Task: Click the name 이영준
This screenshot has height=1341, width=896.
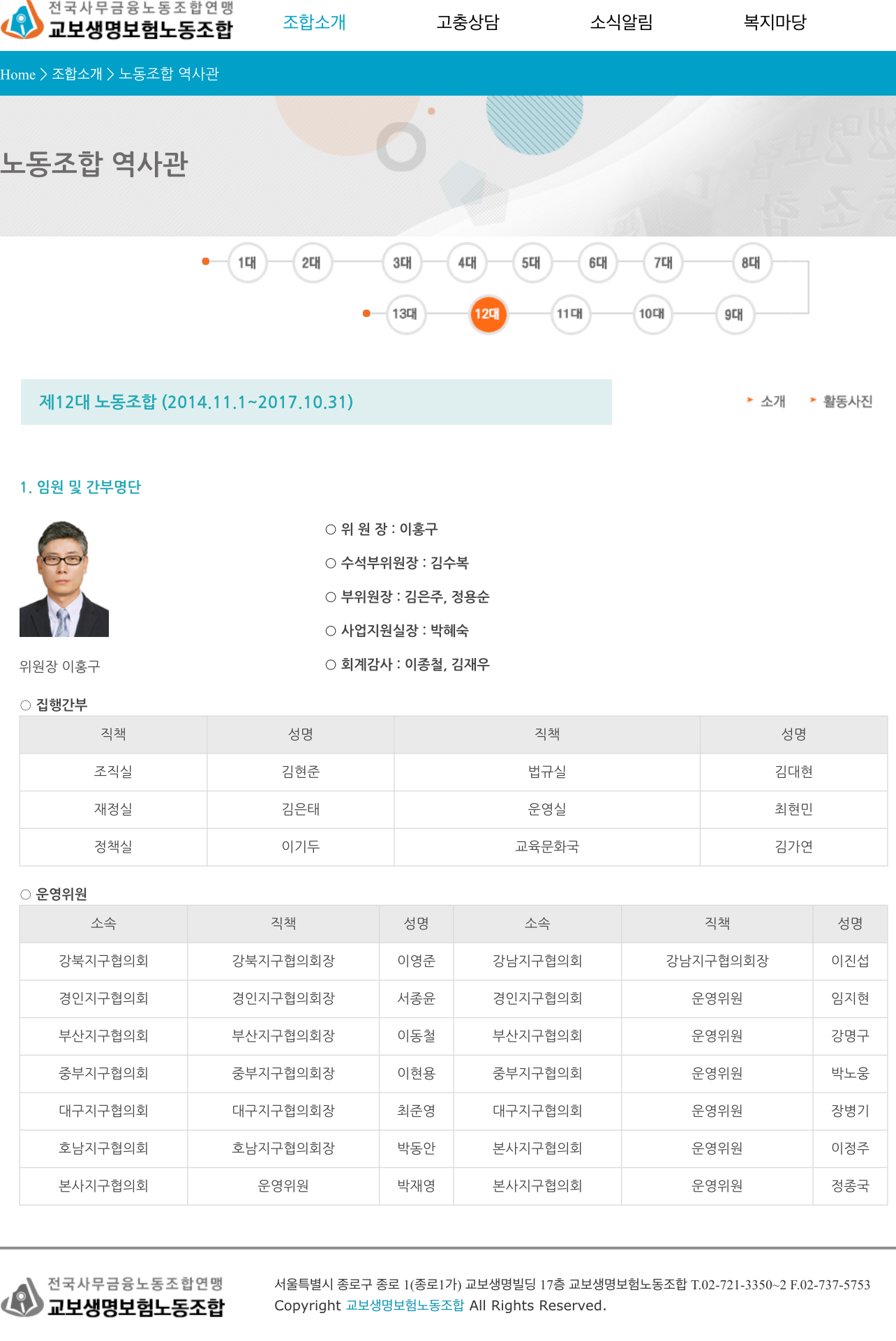Action: 417,961
